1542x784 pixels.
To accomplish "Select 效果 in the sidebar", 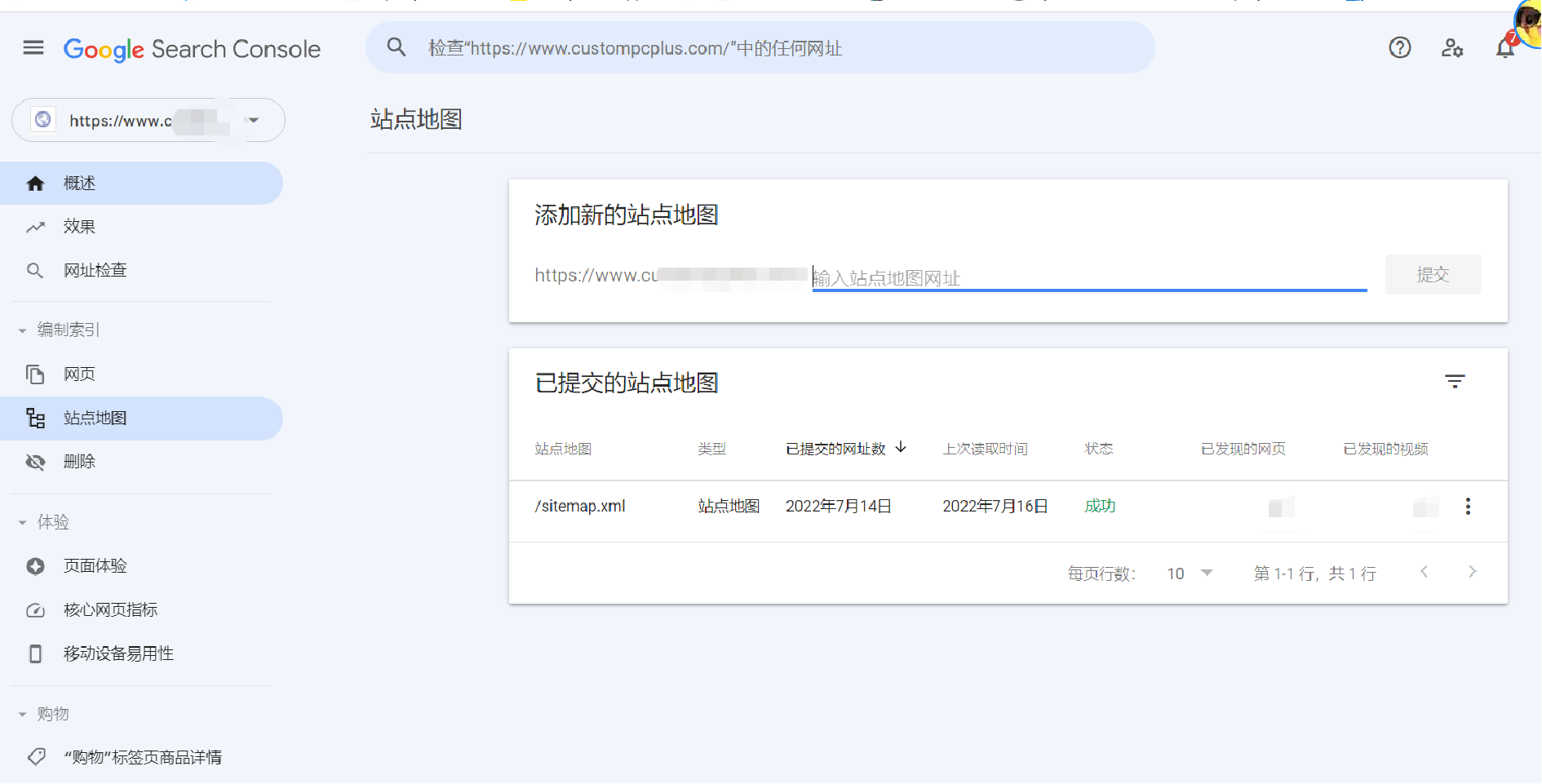I will pyautogui.click(x=79, y=227).
